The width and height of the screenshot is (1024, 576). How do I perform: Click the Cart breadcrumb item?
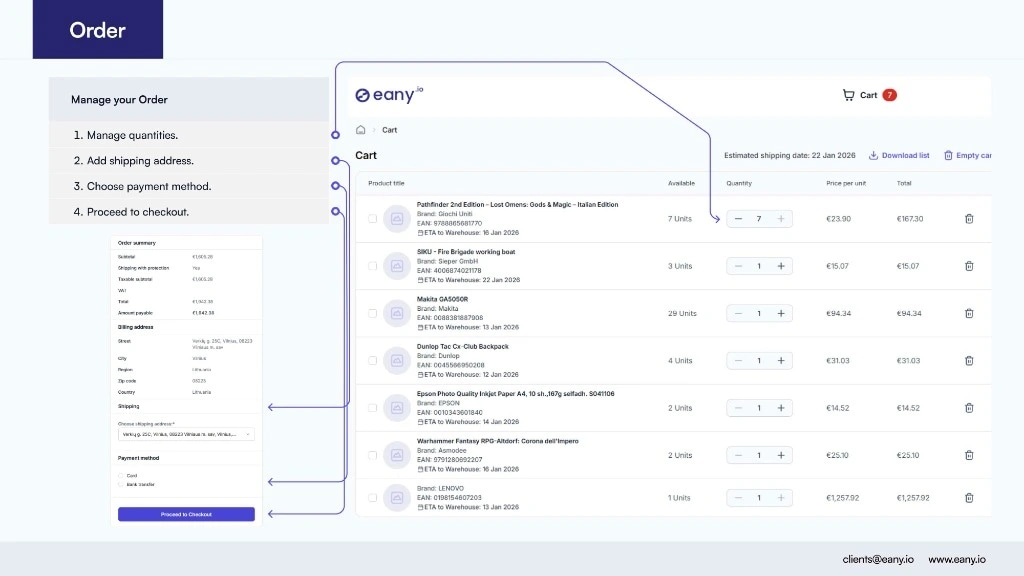(x=389, y=130)
